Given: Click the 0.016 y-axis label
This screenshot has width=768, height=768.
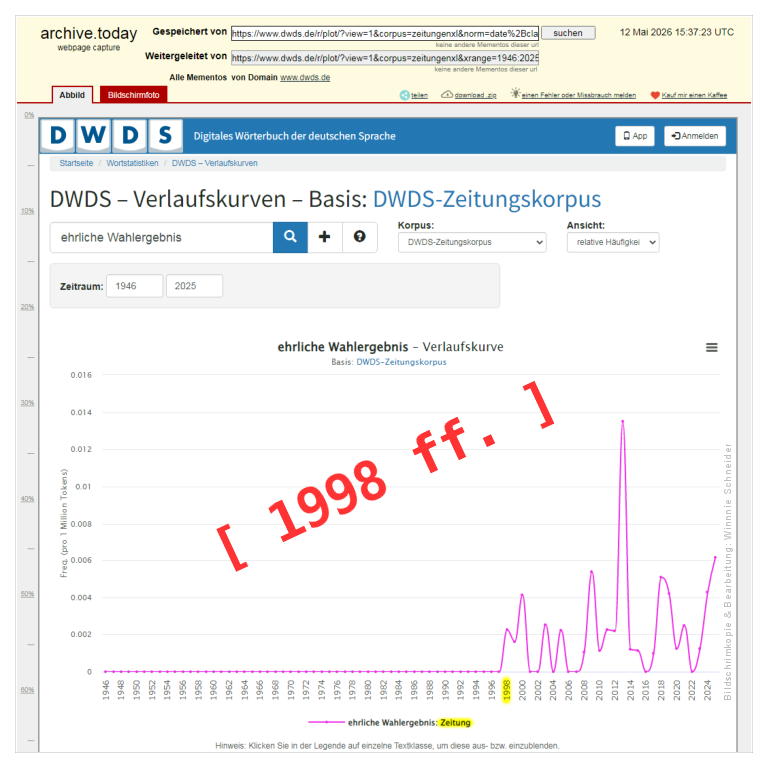Looking at the screenshot, I should click(81, 375).
